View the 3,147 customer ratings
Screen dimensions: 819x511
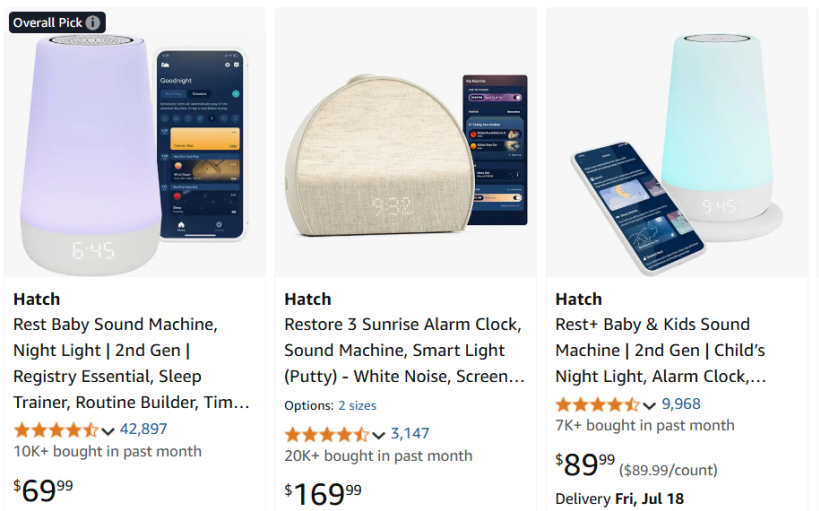[x=410, y=433]
